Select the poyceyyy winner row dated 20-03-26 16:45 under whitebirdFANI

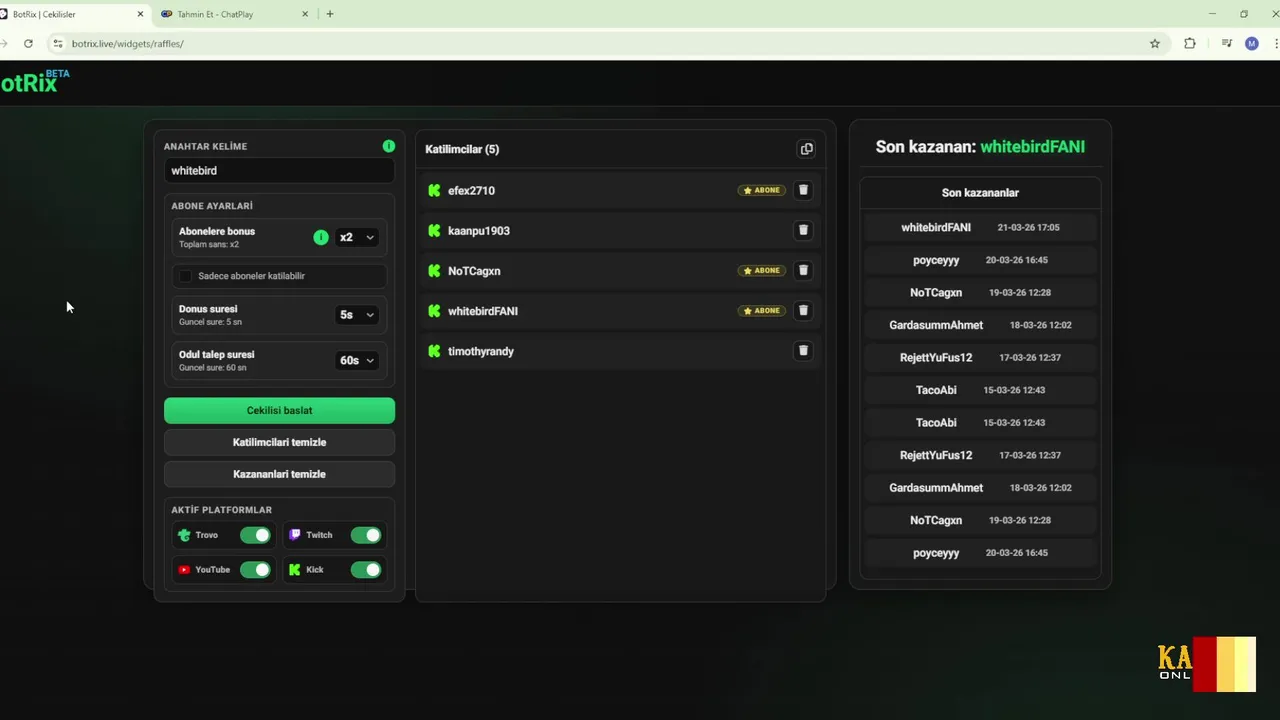tap(980, 260)
